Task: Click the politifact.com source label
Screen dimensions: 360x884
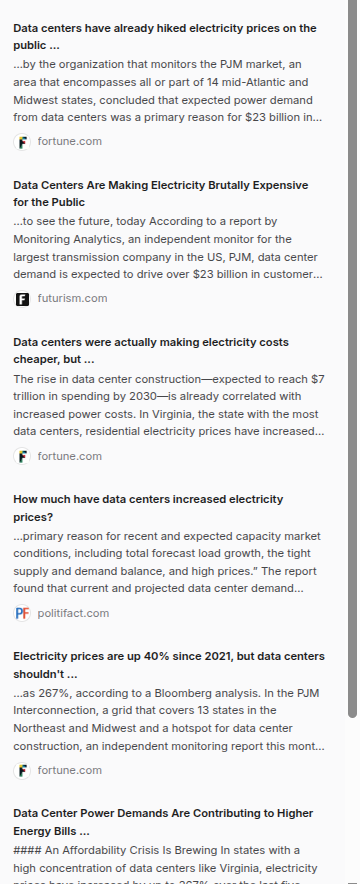Action: [73, 613]
